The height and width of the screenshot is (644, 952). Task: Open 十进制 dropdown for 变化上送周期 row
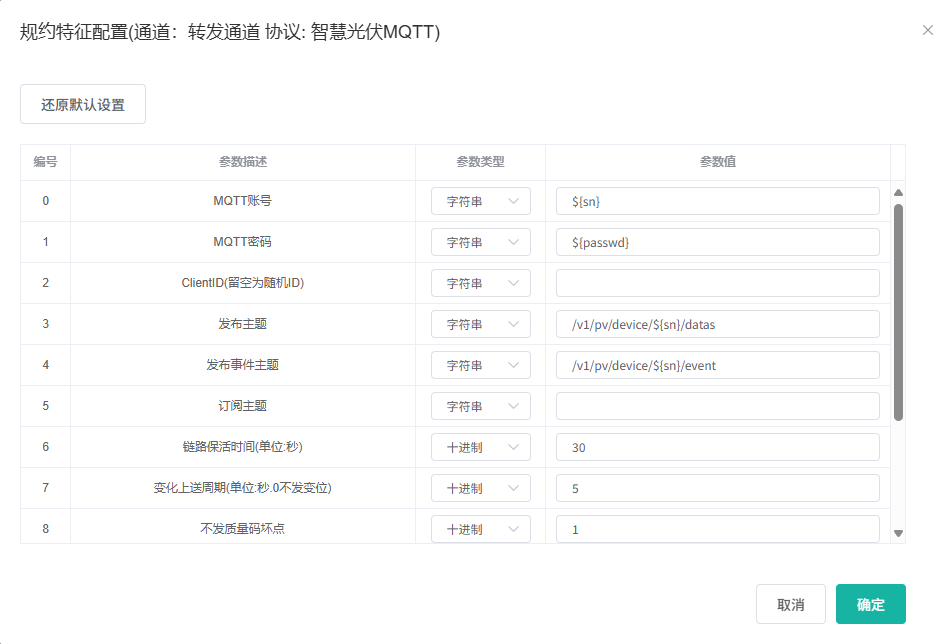pyautogui.click(x=480, y=488)
